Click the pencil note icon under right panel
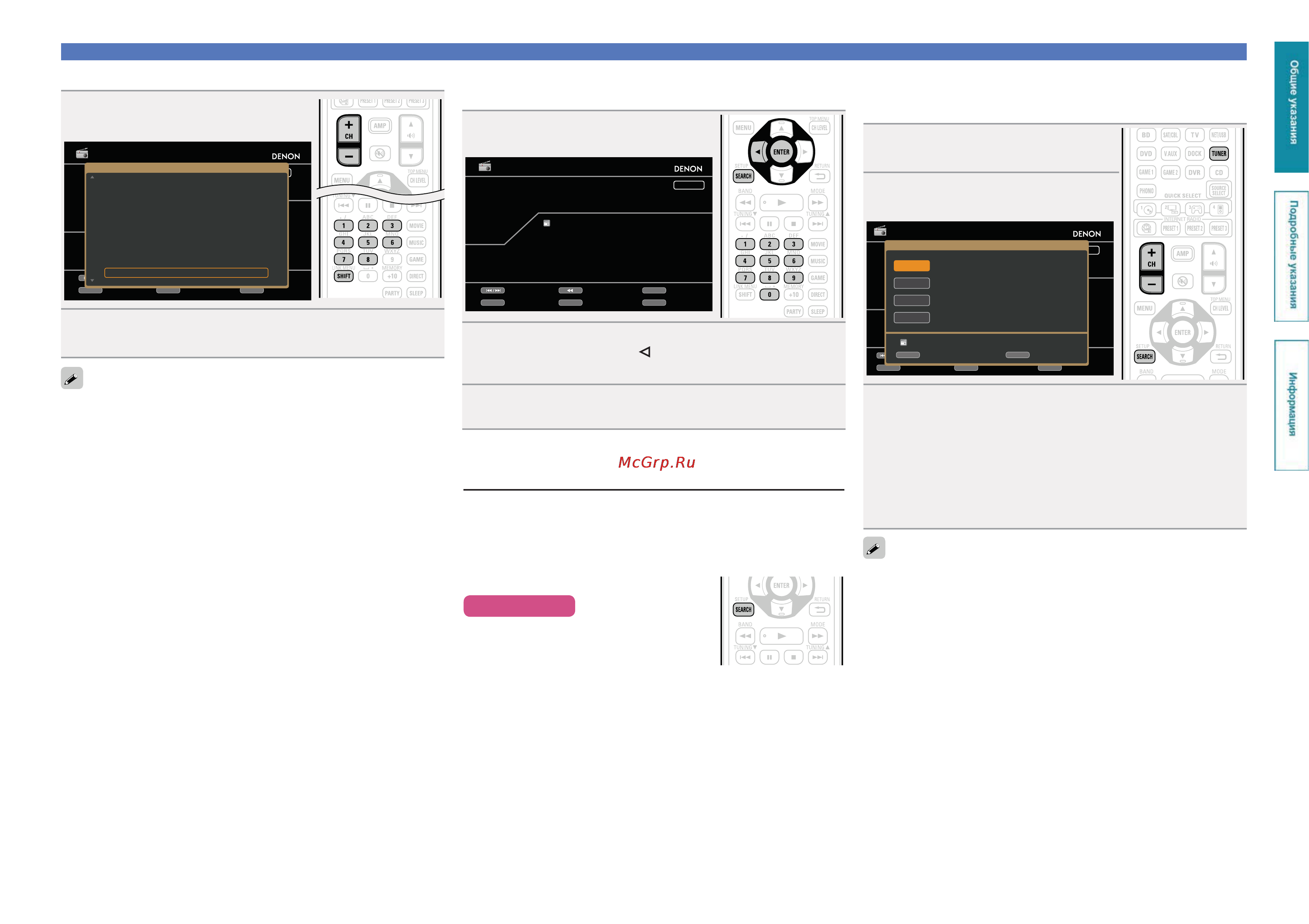Image resolution: width=1309 pixels, height=924 pixels. [x=874, y=548]
